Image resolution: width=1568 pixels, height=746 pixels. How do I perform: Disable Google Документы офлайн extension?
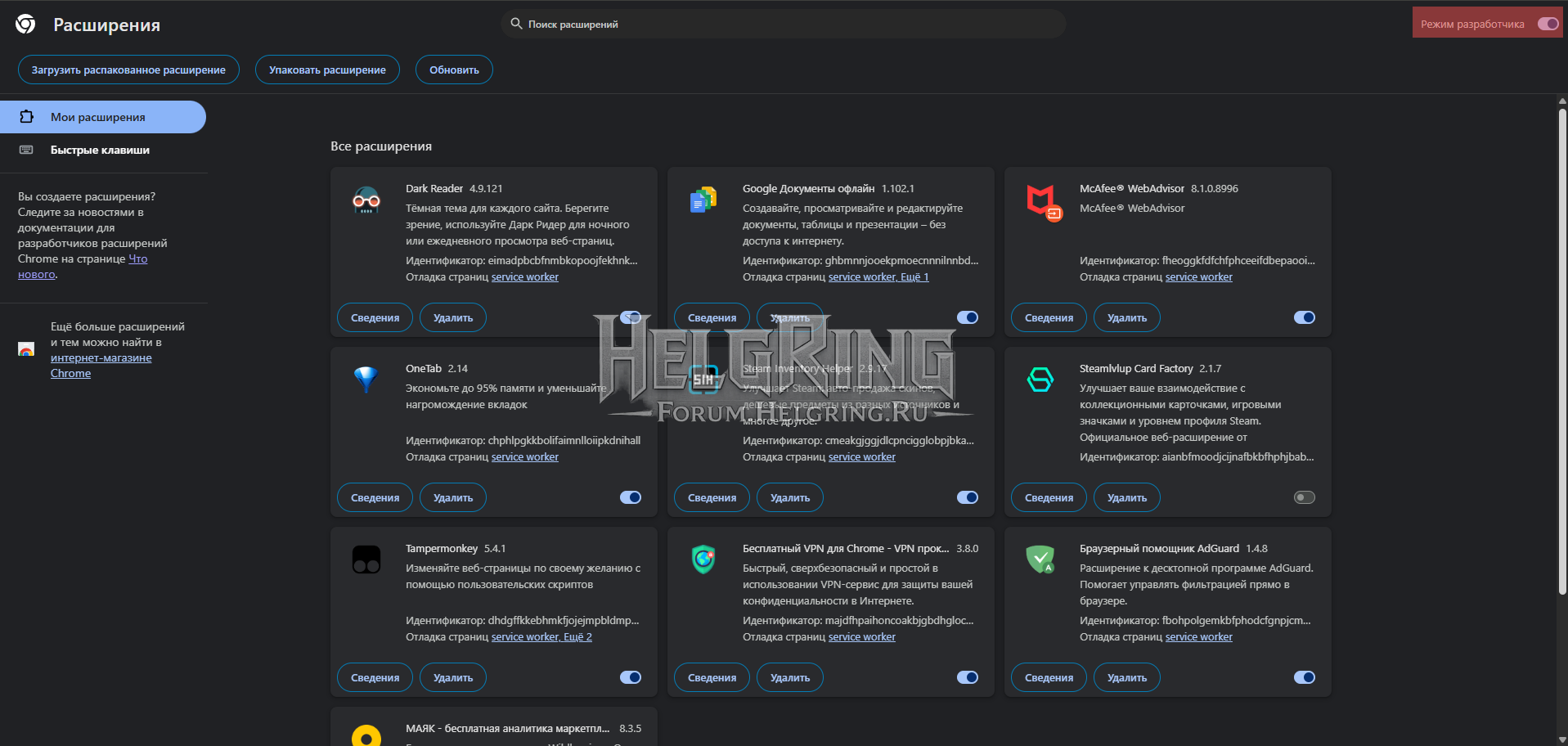(x=968, y=317)
